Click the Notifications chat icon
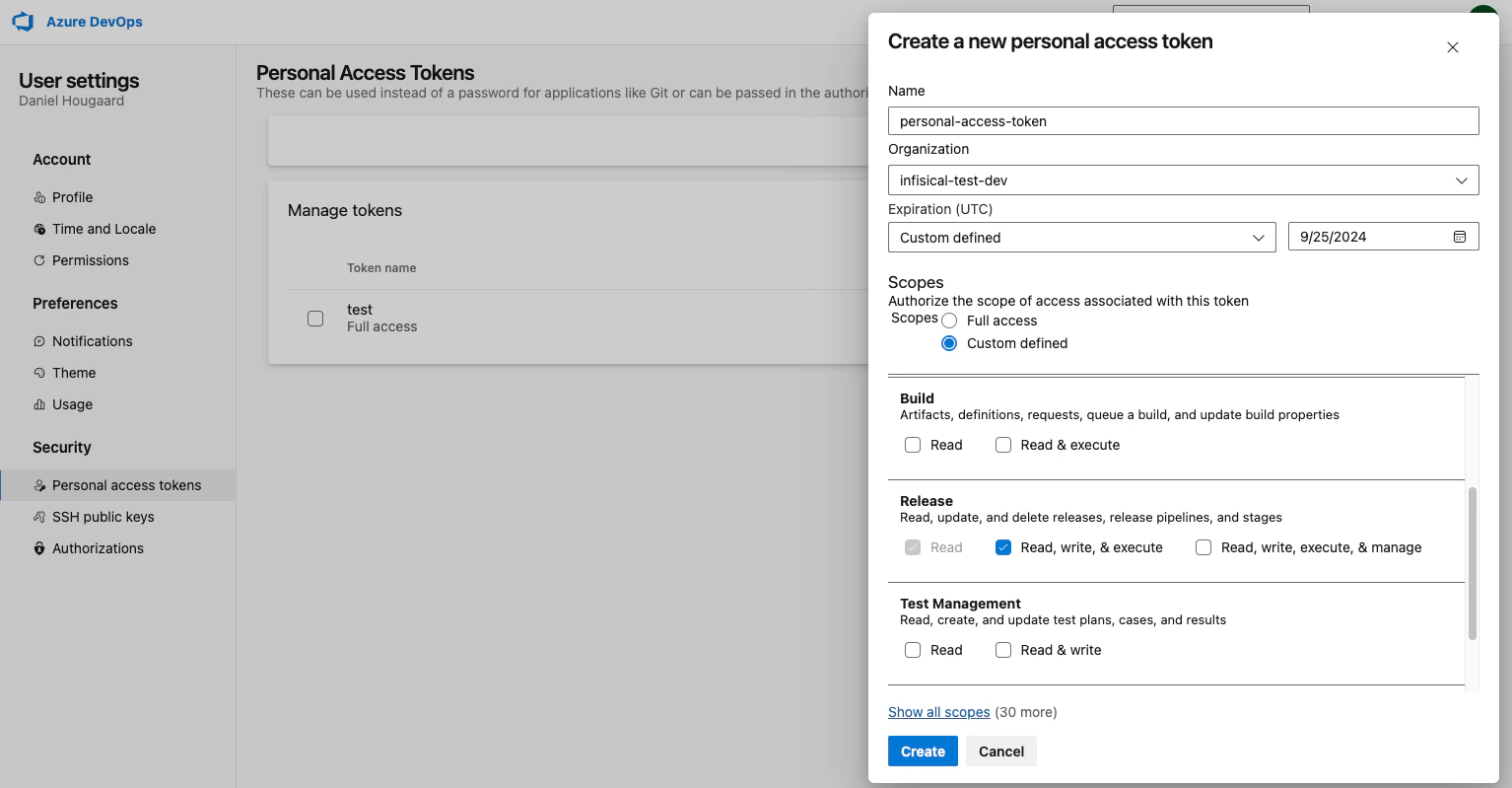Screen dimensions: 1512x788 [x=39, y=341]
